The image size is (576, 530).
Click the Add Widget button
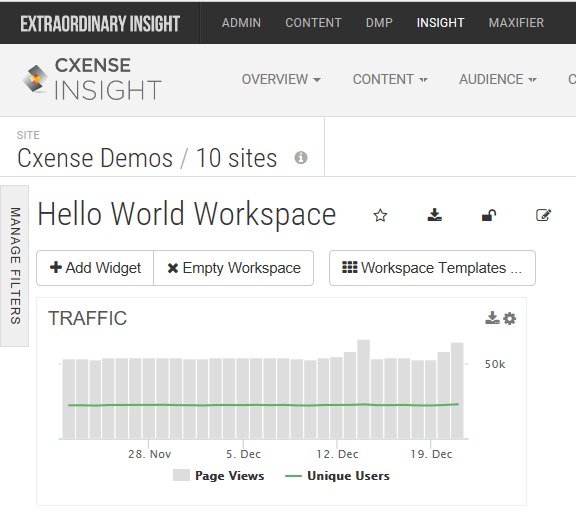pyautogui.click(x=95, y=268)
